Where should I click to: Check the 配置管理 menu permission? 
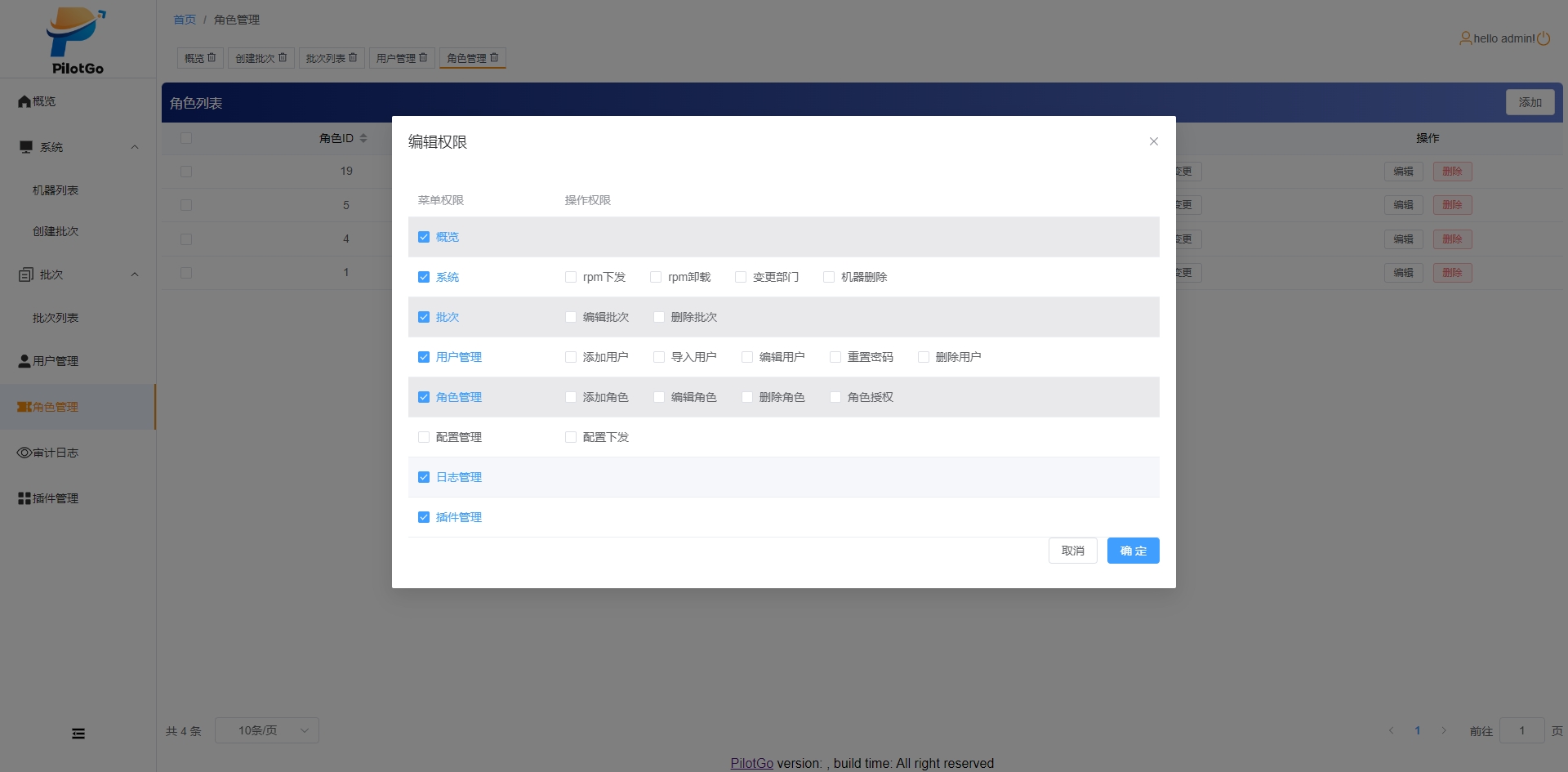click(424, 437)
